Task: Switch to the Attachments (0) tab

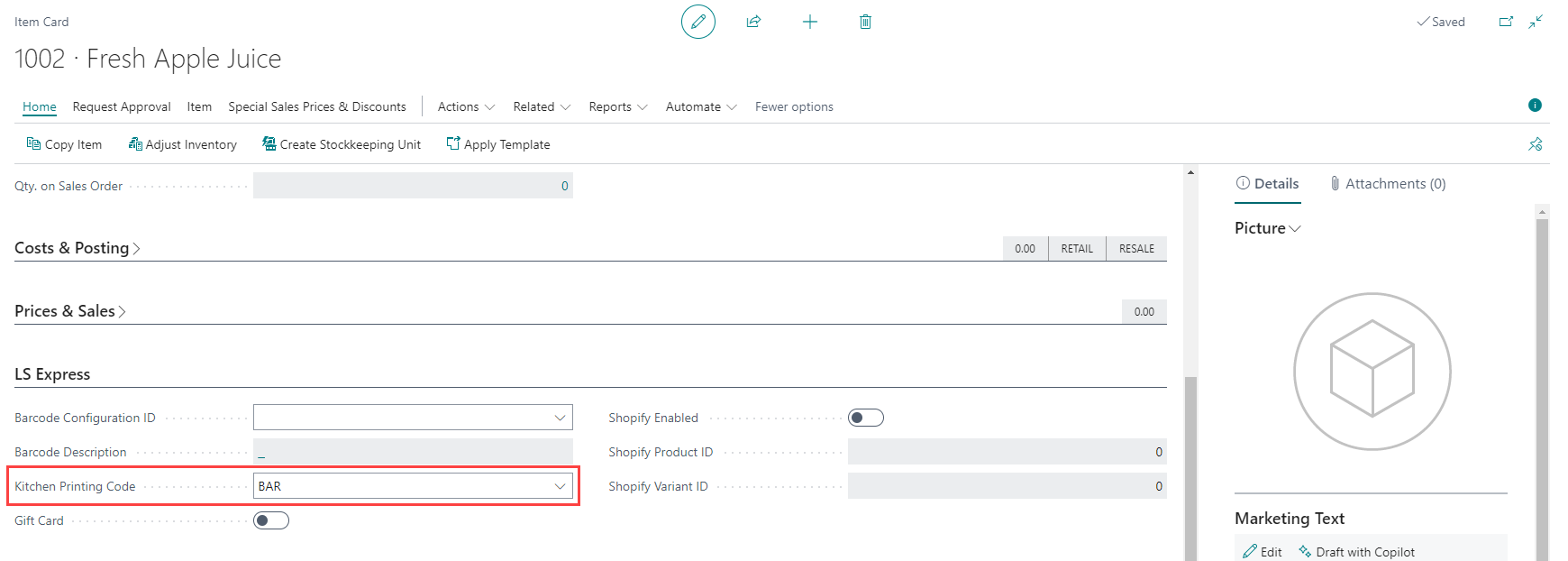Action: (x=1388, y=184)
